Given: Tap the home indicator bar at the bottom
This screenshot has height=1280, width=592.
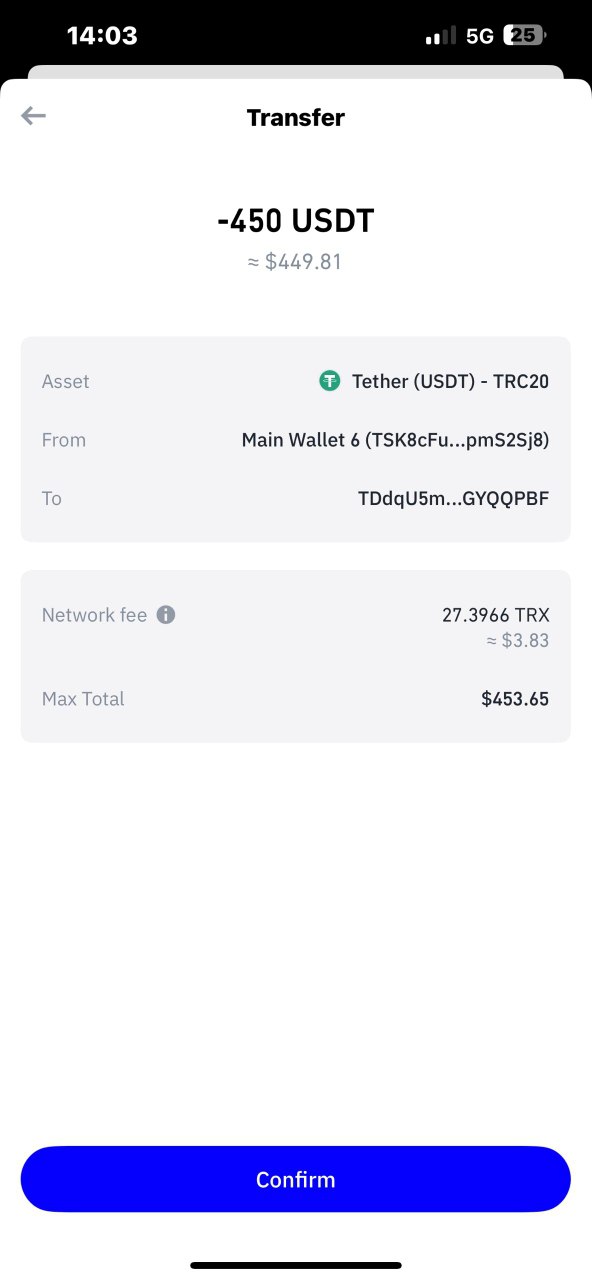Looking at the screenshot, I should coord(296,1265).
